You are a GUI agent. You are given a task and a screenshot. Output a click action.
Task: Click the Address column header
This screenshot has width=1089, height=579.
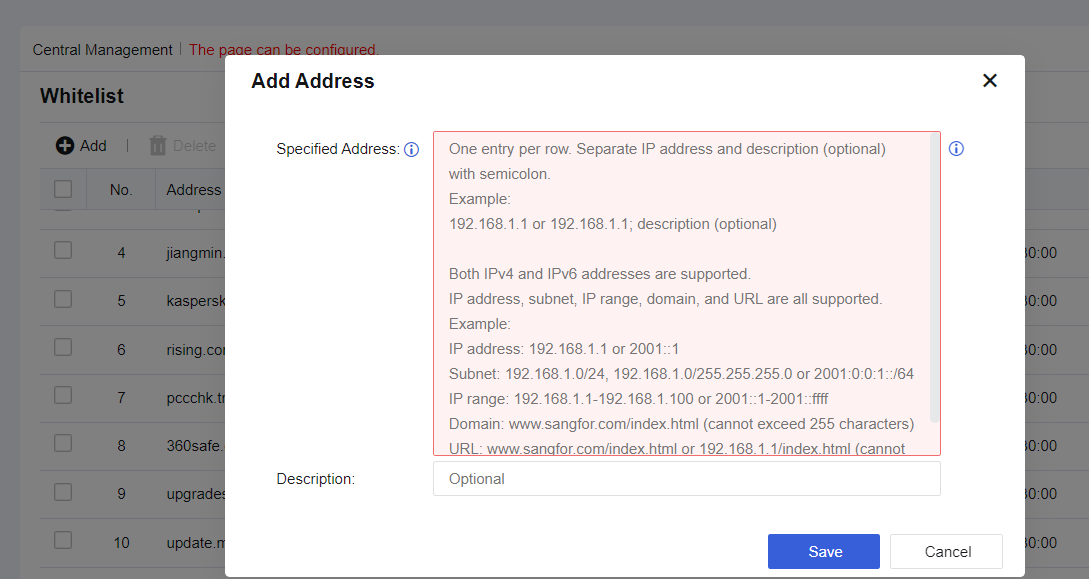tap(194, 190)
